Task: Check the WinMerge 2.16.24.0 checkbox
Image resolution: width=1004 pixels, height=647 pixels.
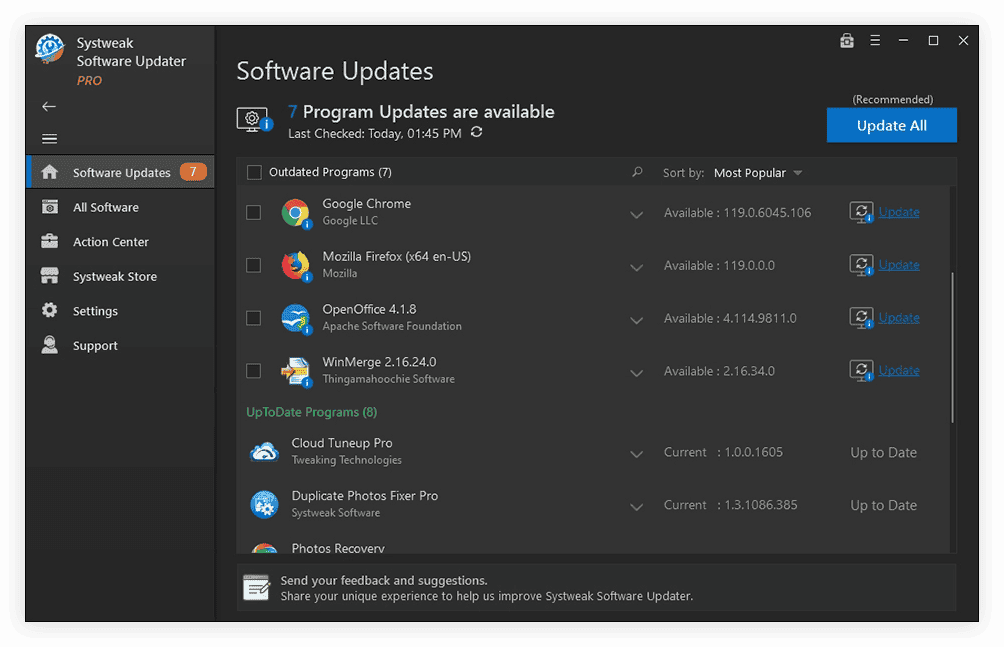Action: [x=254, y=371]
